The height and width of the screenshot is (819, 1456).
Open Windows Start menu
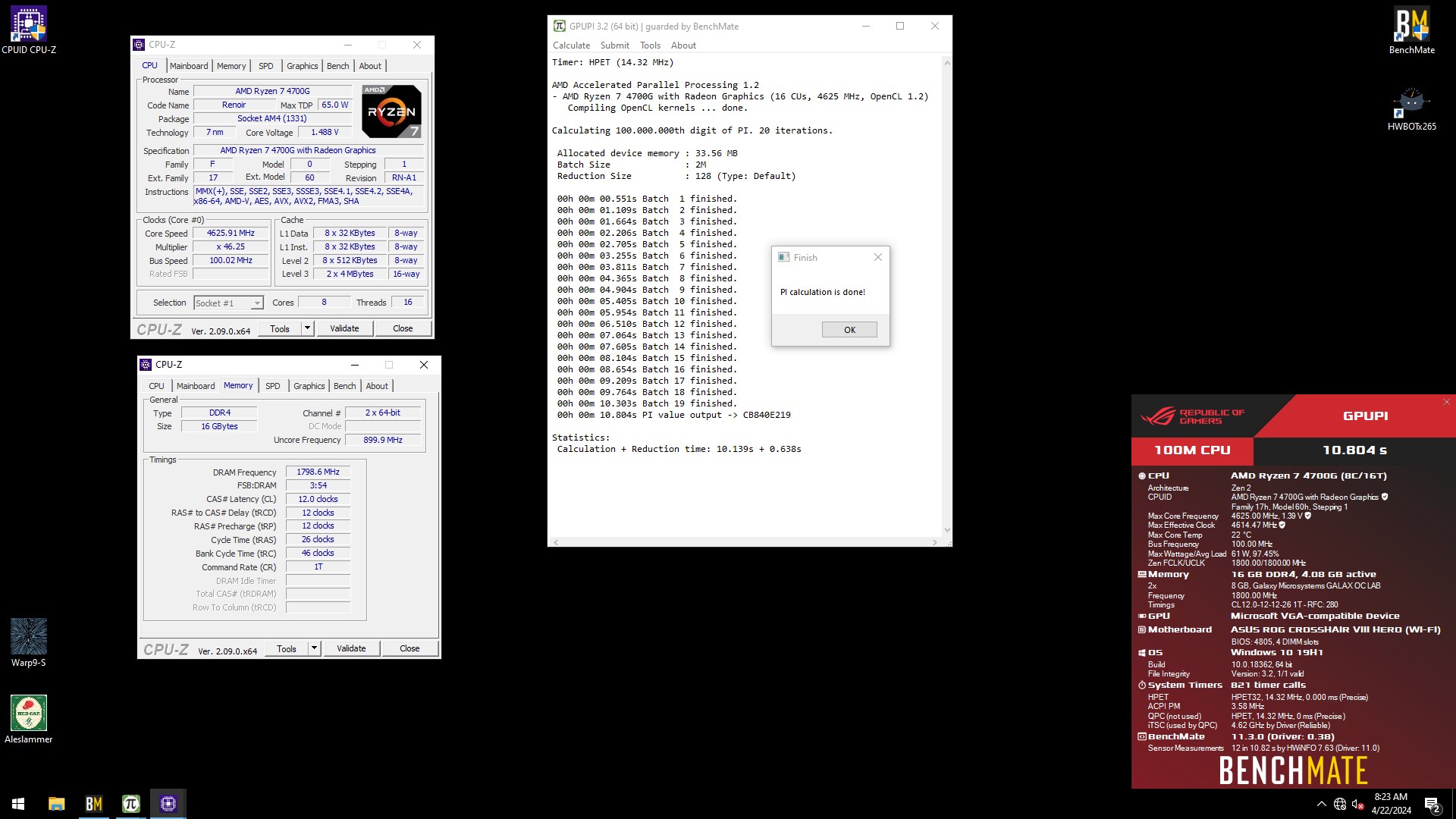(18, 804)
